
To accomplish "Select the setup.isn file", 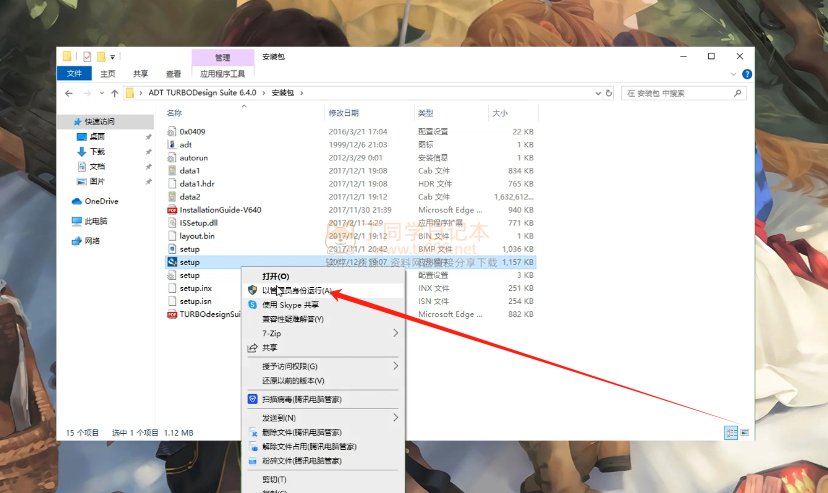I will [195, 301].
